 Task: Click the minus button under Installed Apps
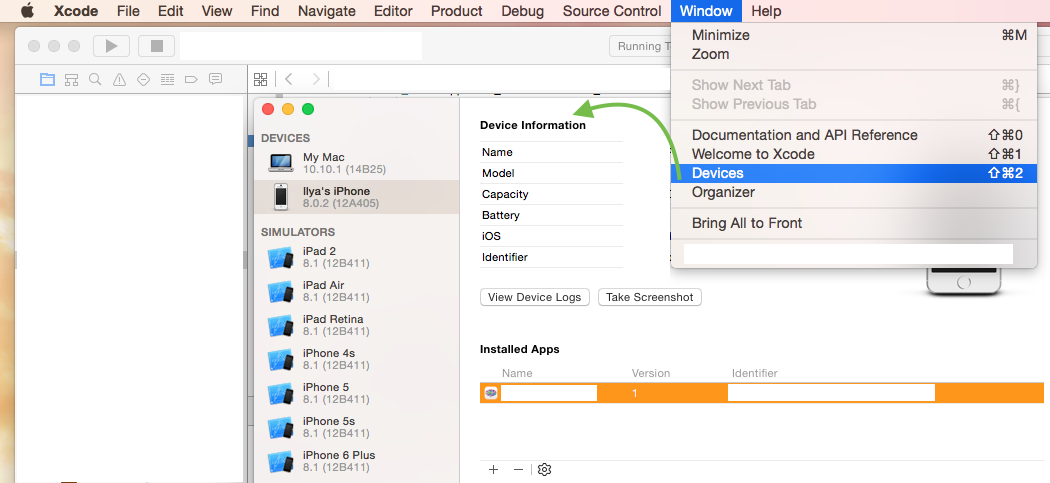click(x=518, y=470)
